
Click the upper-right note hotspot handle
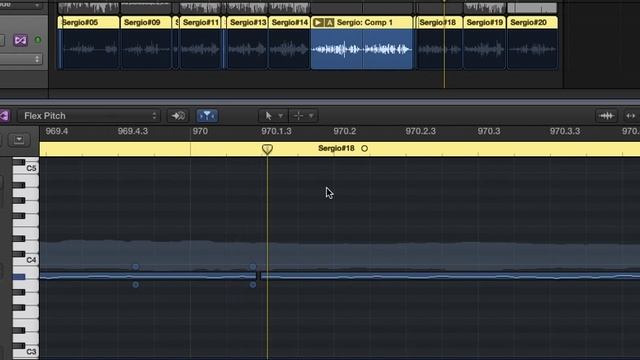(253, 267)
